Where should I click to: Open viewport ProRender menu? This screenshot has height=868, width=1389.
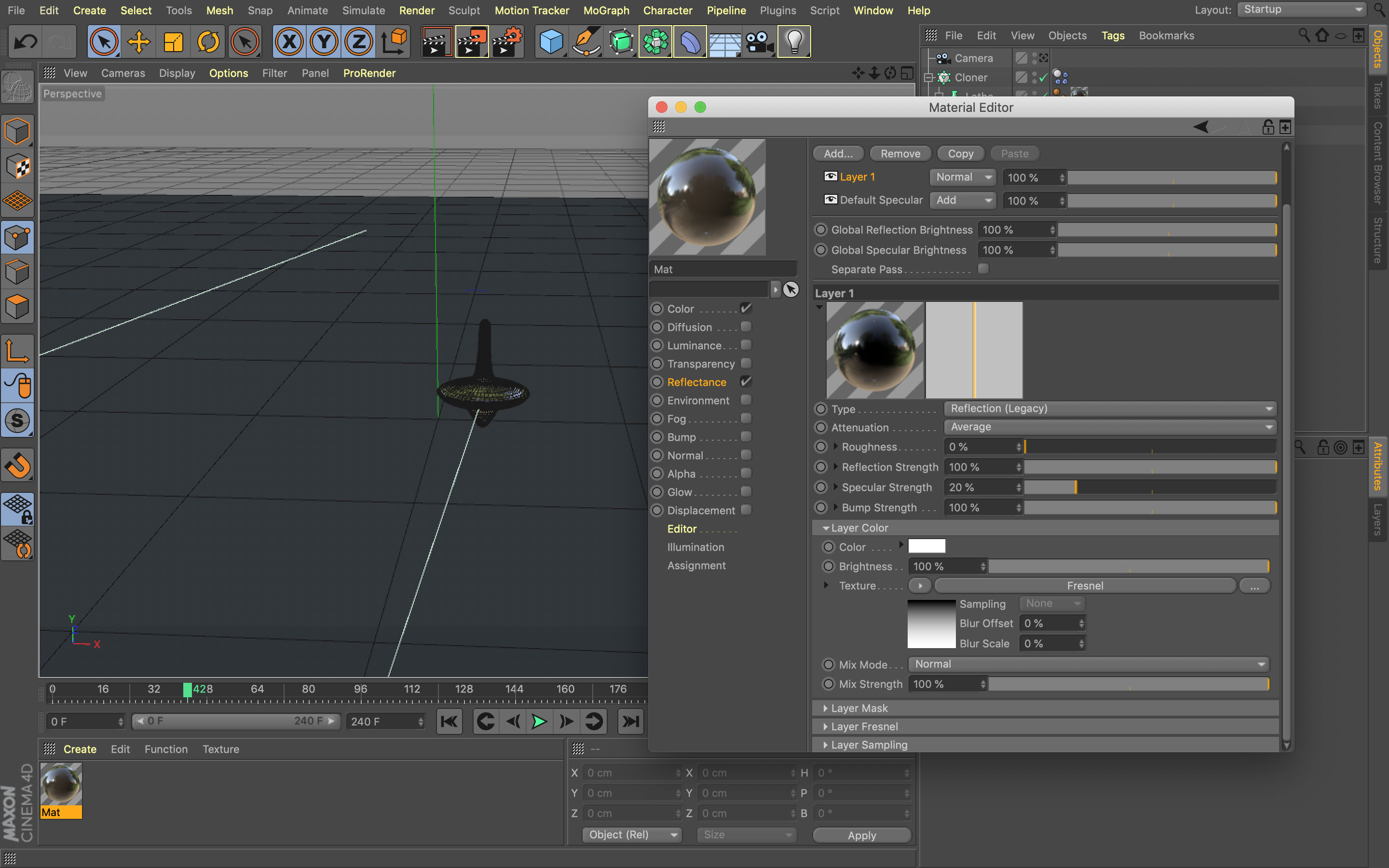369,73
